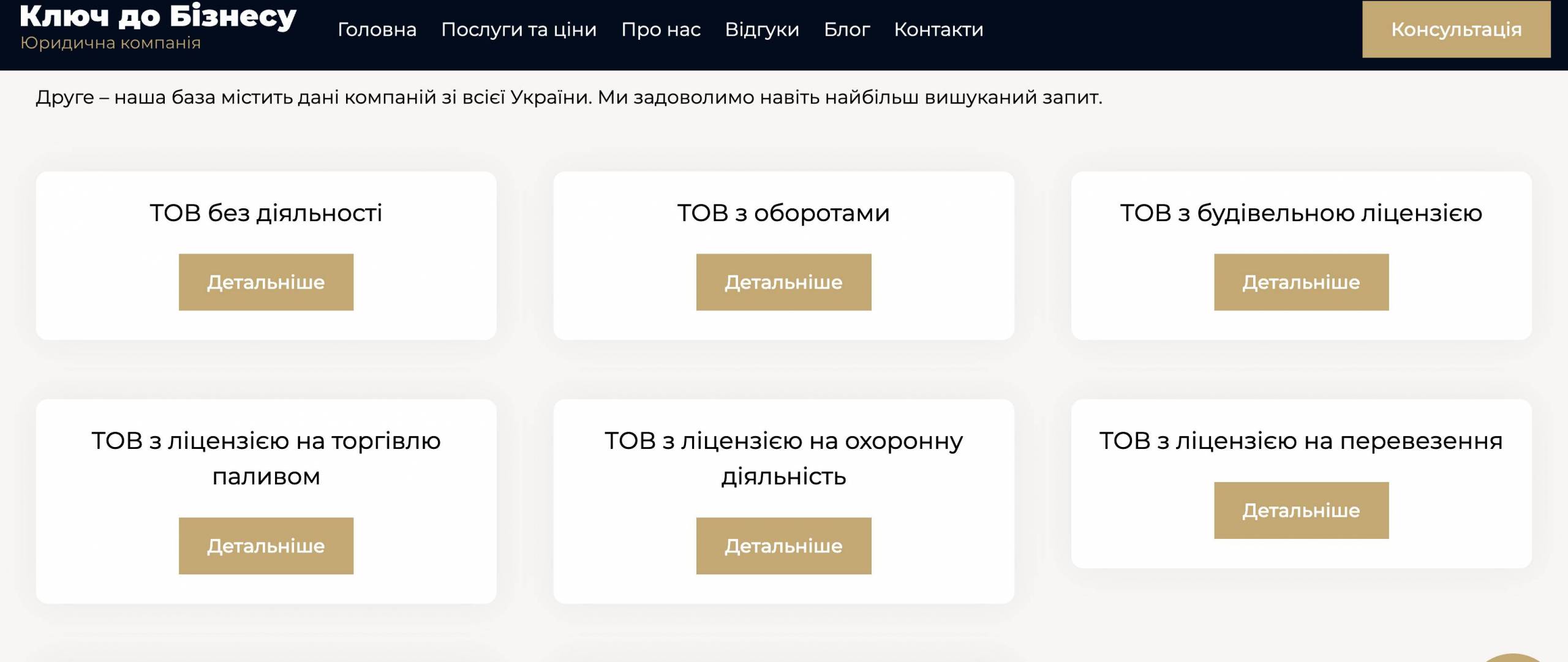Open the Головна menu item
Screen dimensions: 1568x662
377,29
